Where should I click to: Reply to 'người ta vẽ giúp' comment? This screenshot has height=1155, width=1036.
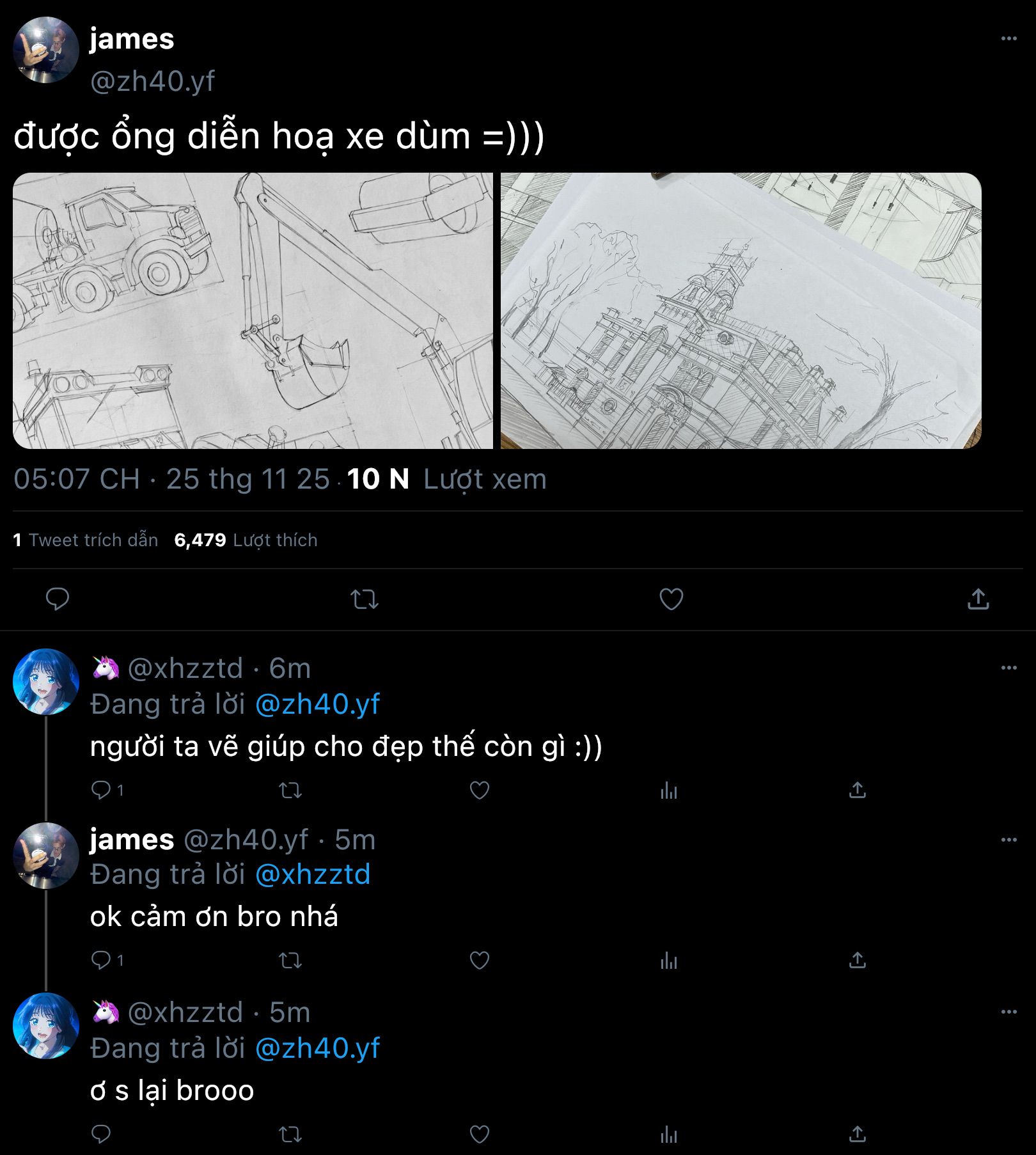101,790
